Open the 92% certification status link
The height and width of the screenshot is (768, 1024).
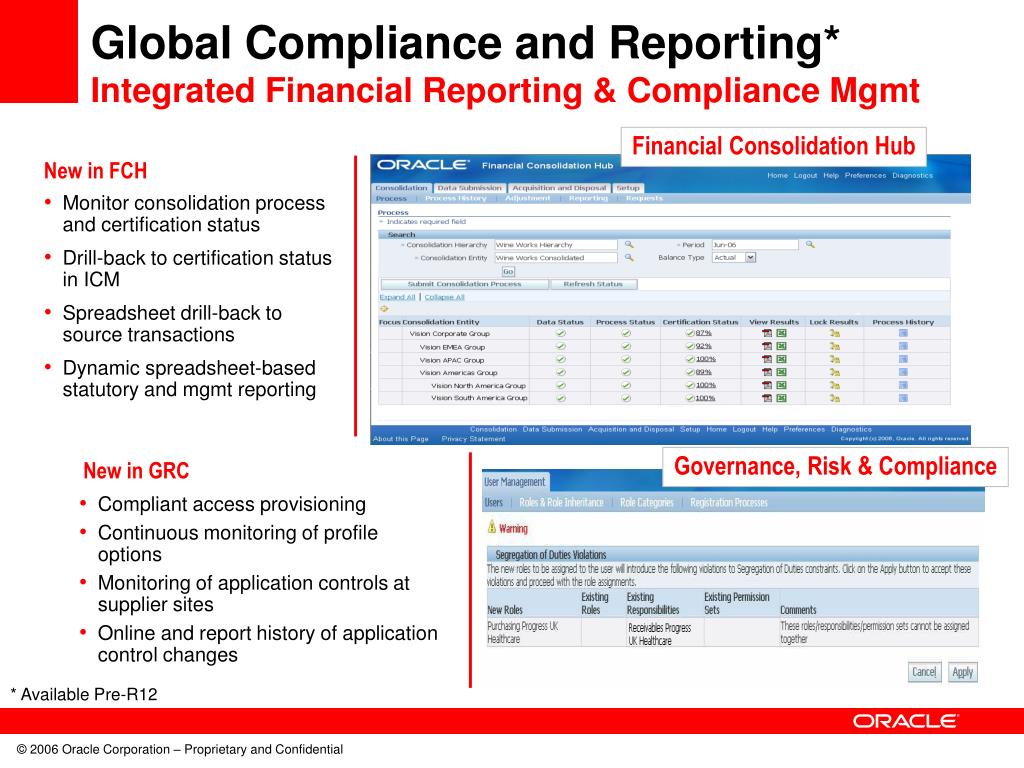(x=703, y=346)
